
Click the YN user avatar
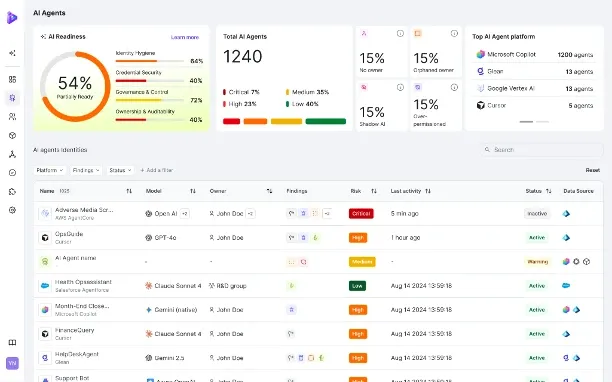pyautogui.click(x=12, y=363)
